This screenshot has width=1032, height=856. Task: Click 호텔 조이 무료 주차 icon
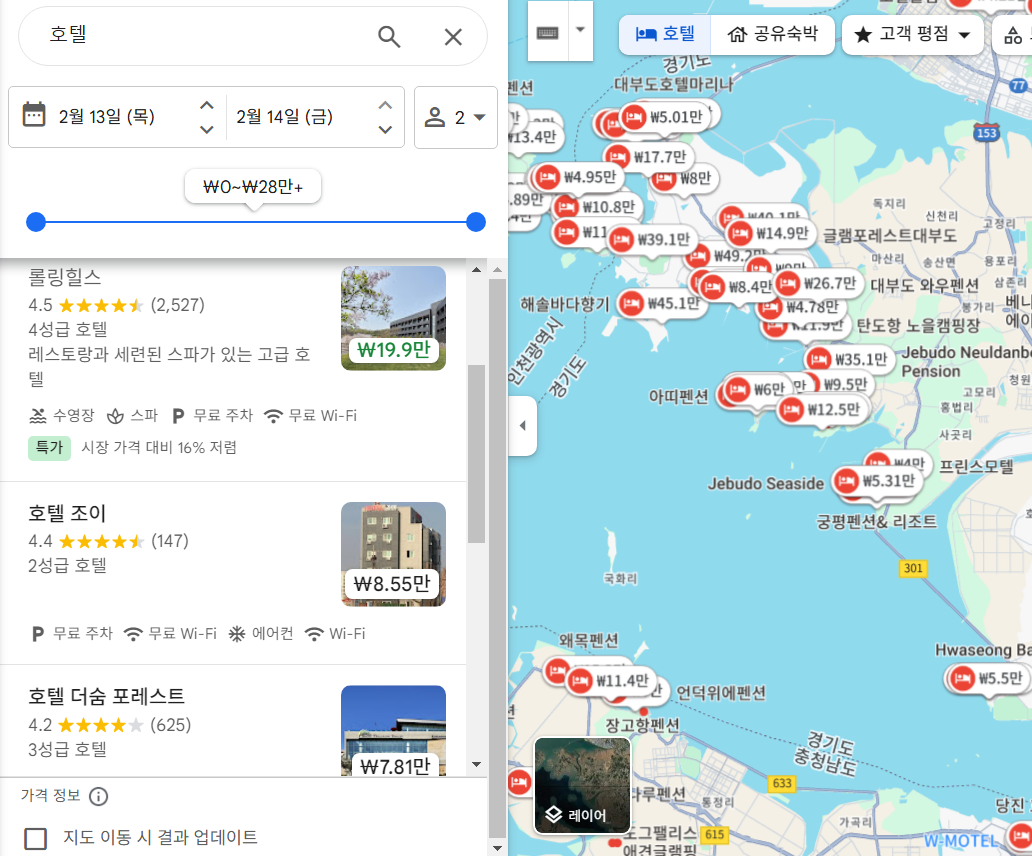pos(38,634)
